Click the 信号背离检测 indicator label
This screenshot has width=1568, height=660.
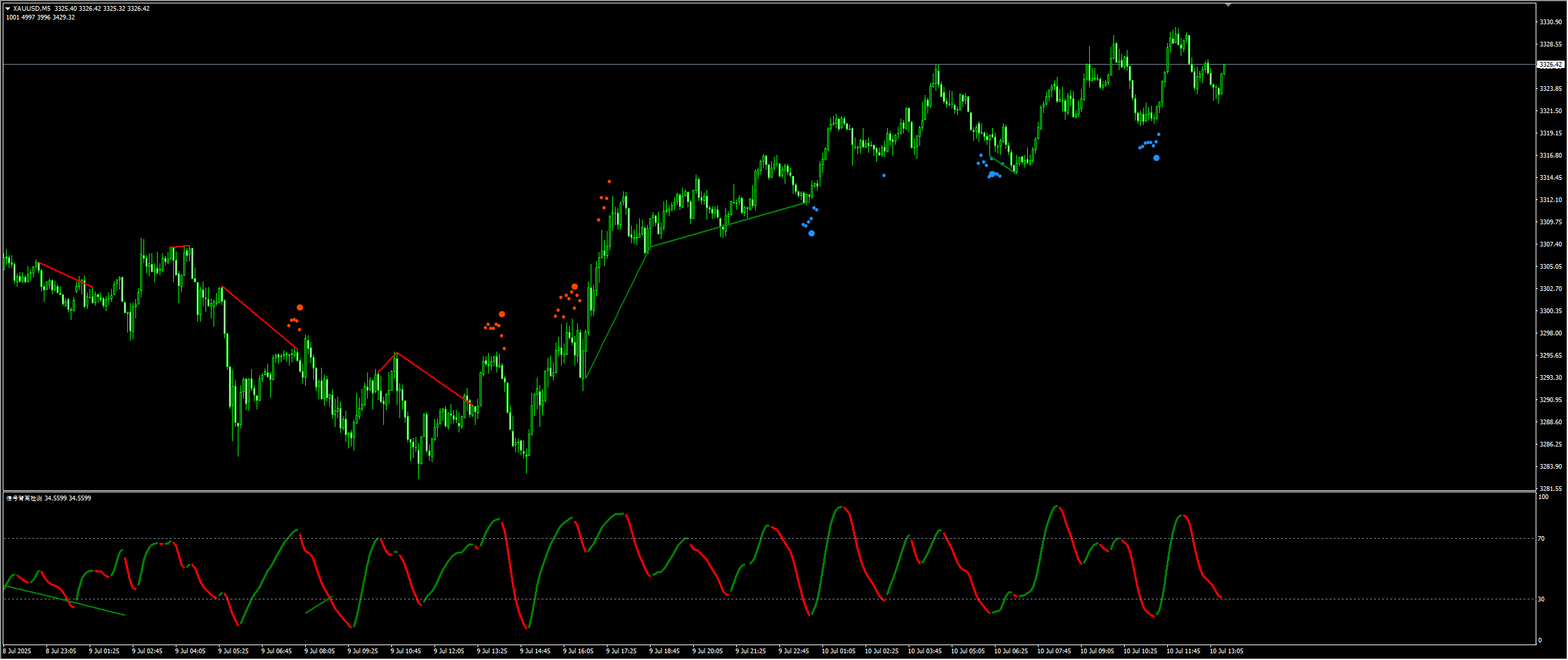(24, 498)
